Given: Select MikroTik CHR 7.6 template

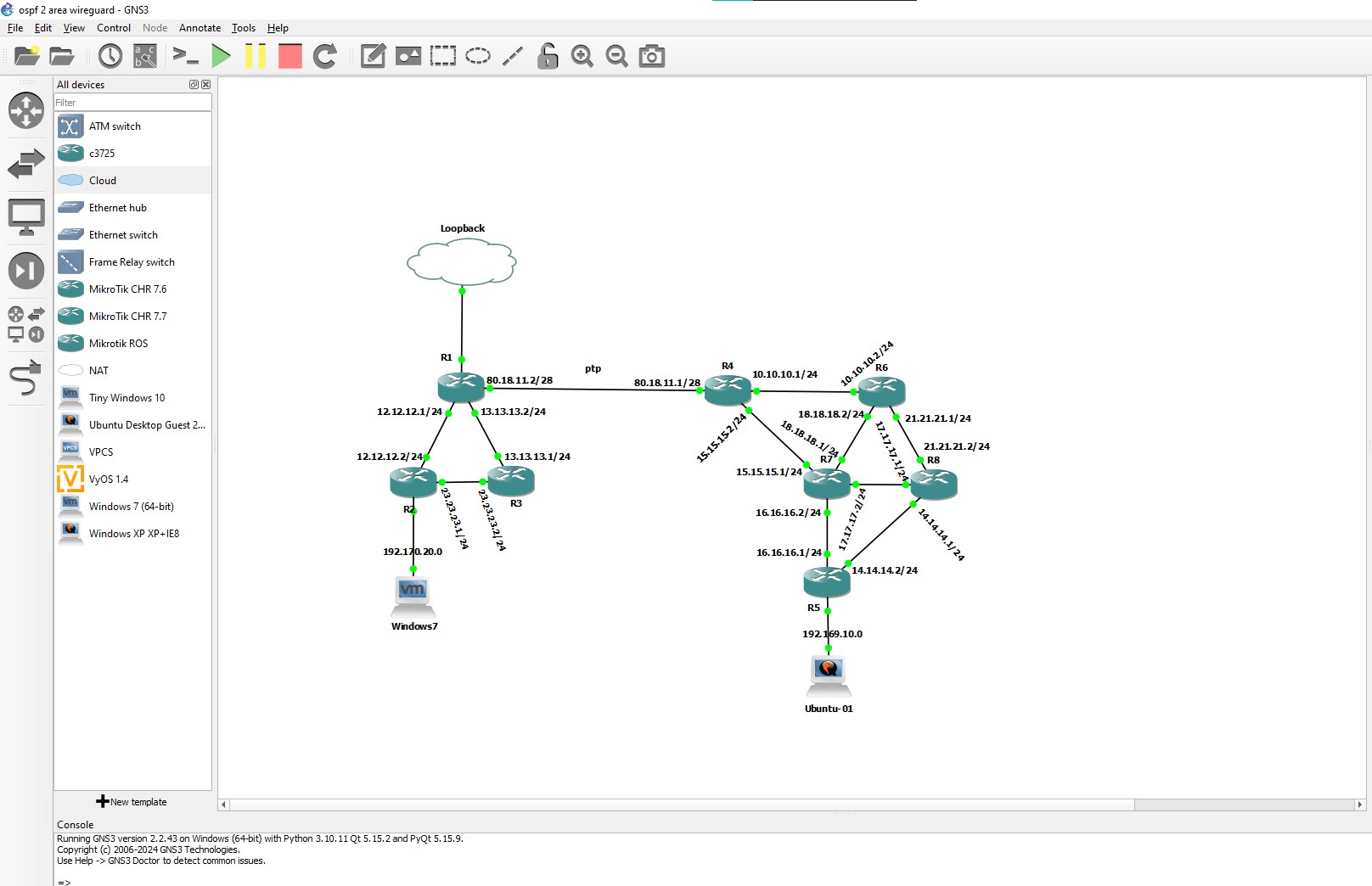Looking at the screenshot, I should [x=132, y=289].
